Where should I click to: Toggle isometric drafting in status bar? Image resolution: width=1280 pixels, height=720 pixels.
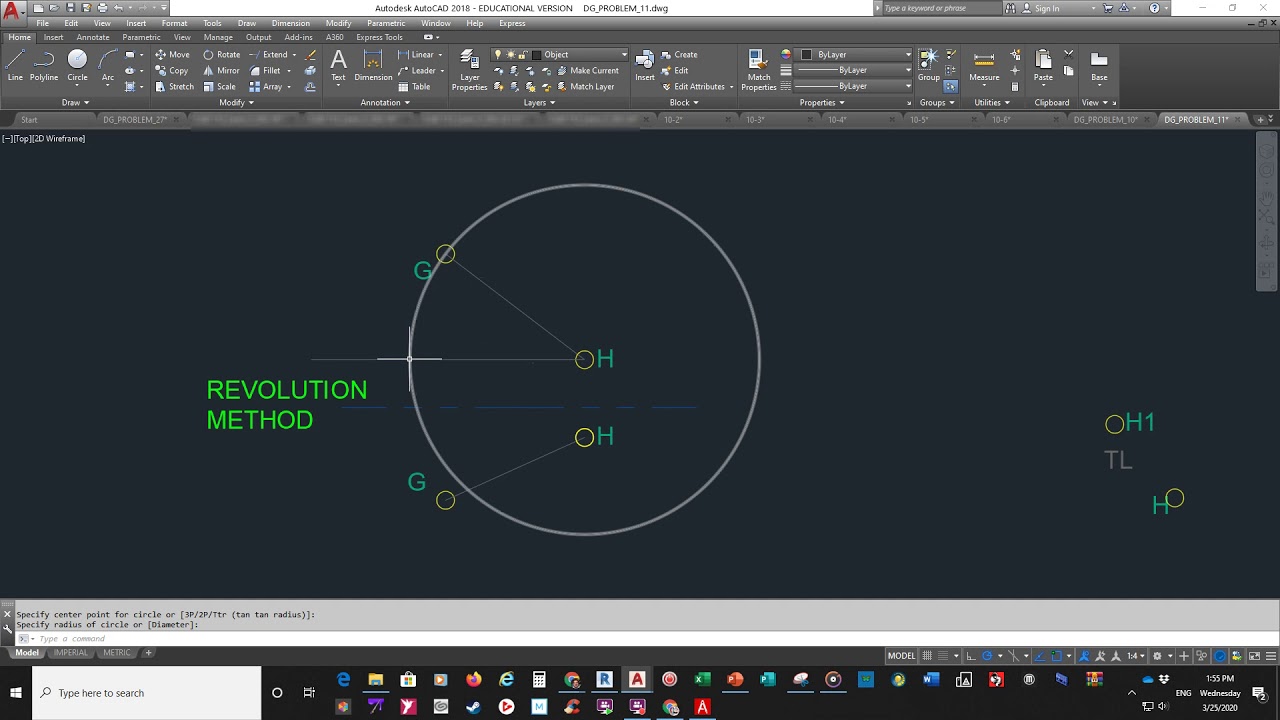pyautogui.click(x=1013, y=656)
